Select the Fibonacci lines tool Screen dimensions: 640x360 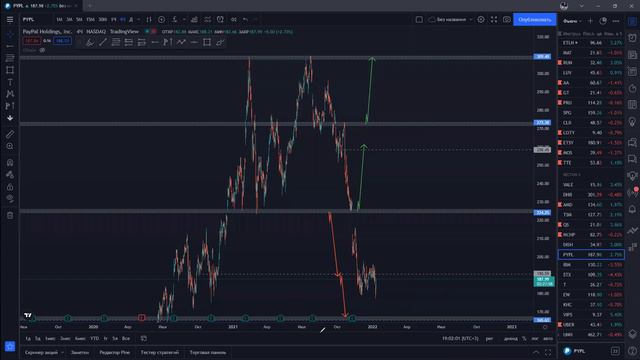[x=10, y=58]
